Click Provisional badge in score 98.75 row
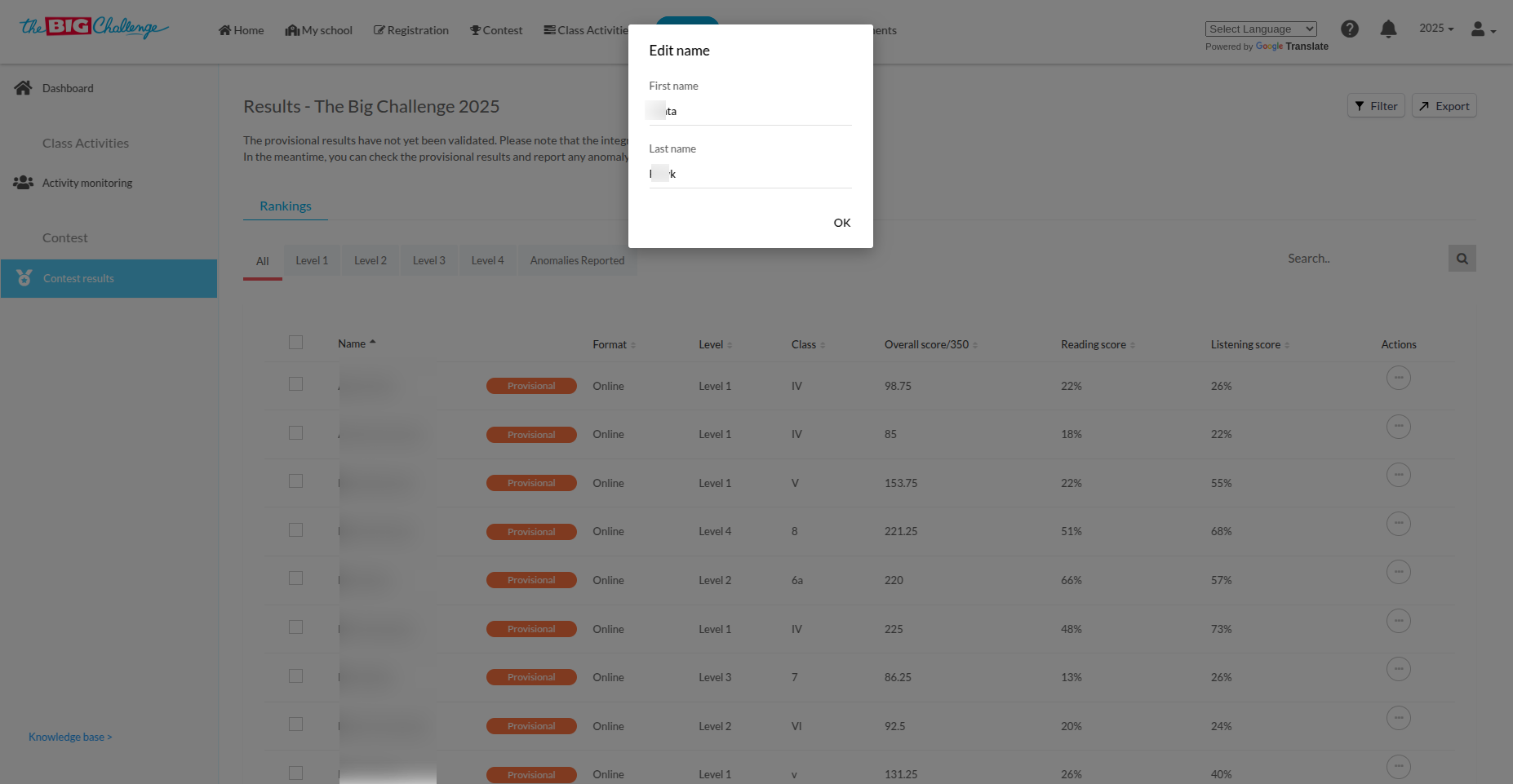 [531, 386]
